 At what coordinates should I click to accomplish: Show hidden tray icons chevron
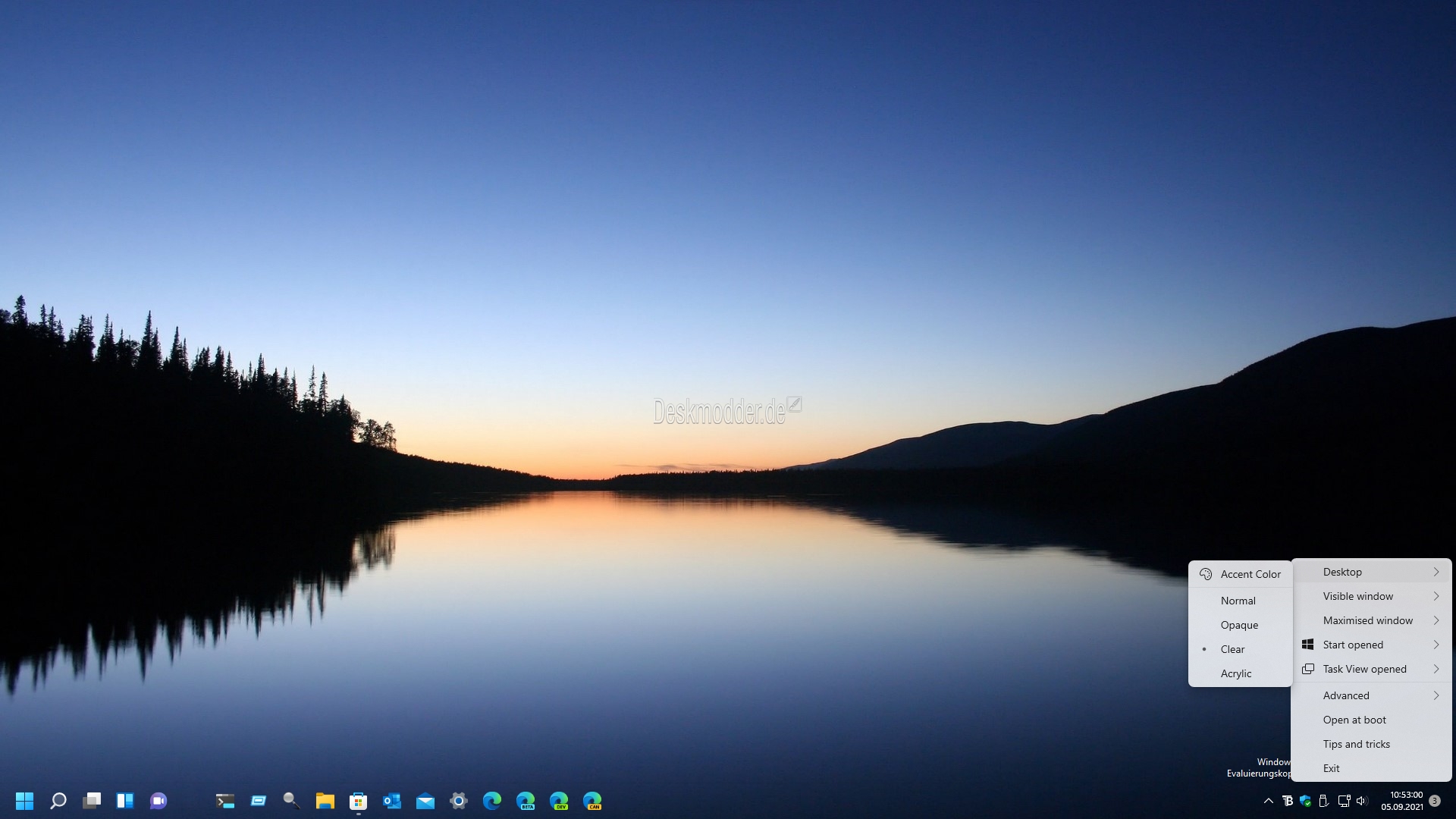click(1269, 801)
